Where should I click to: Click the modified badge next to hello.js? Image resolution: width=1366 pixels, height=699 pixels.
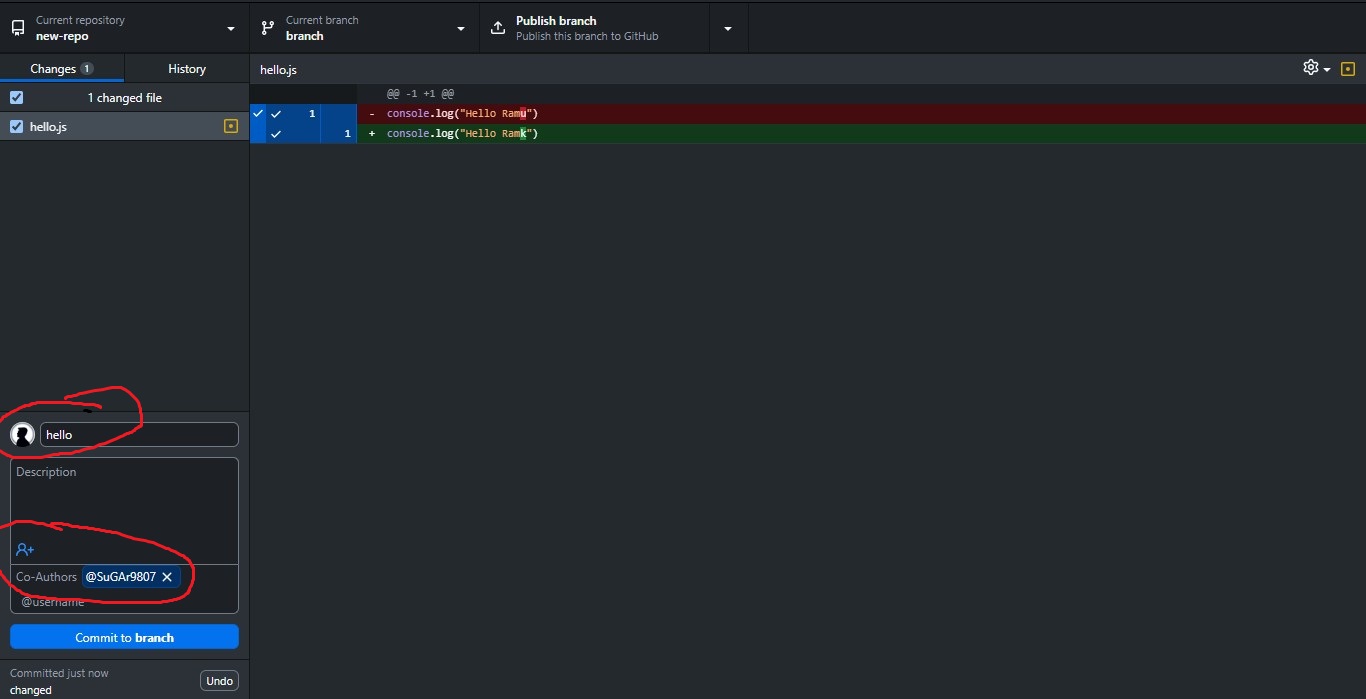coord(231,127)
